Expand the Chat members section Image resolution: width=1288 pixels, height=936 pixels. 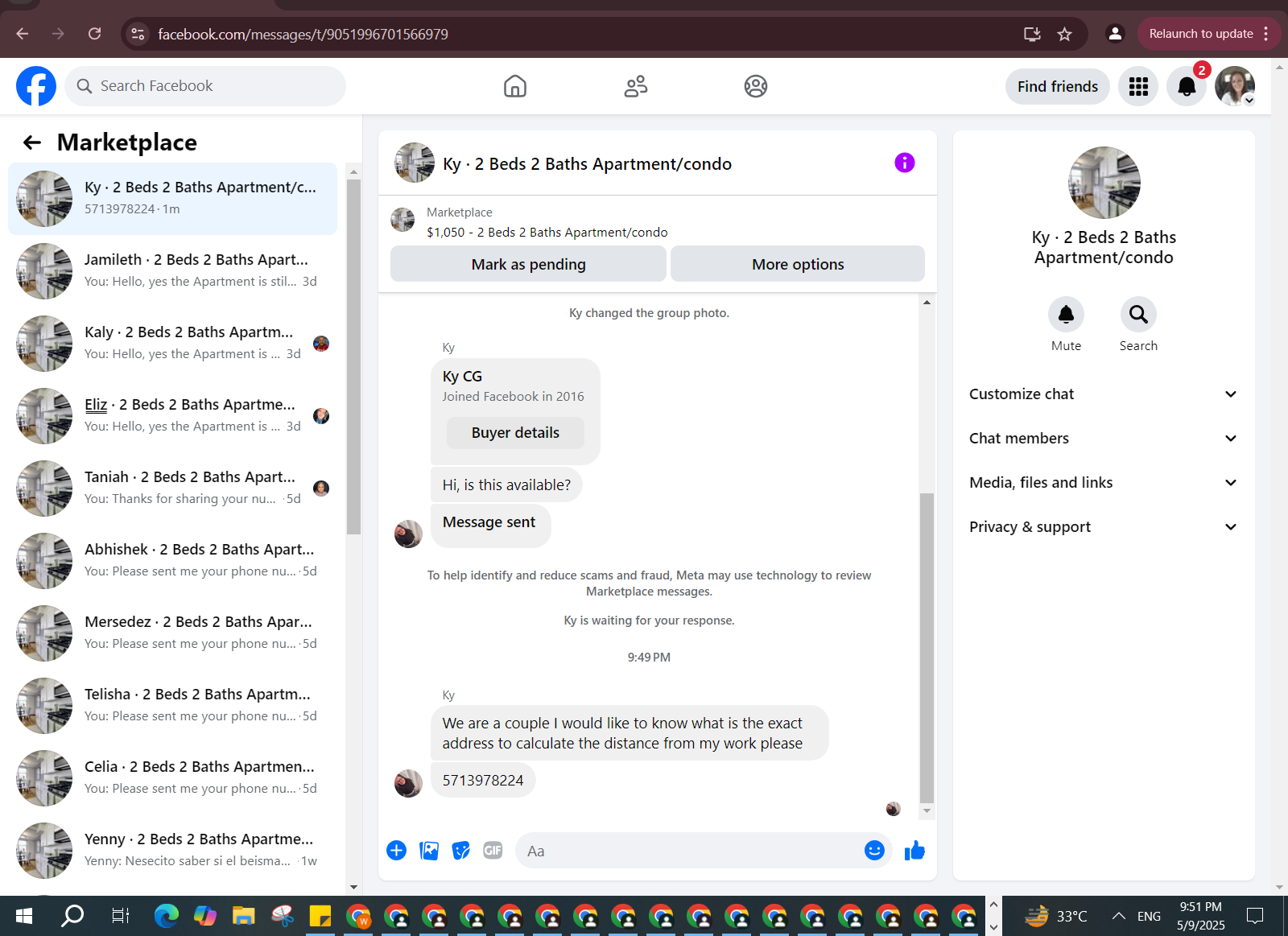click(1104, 439)
